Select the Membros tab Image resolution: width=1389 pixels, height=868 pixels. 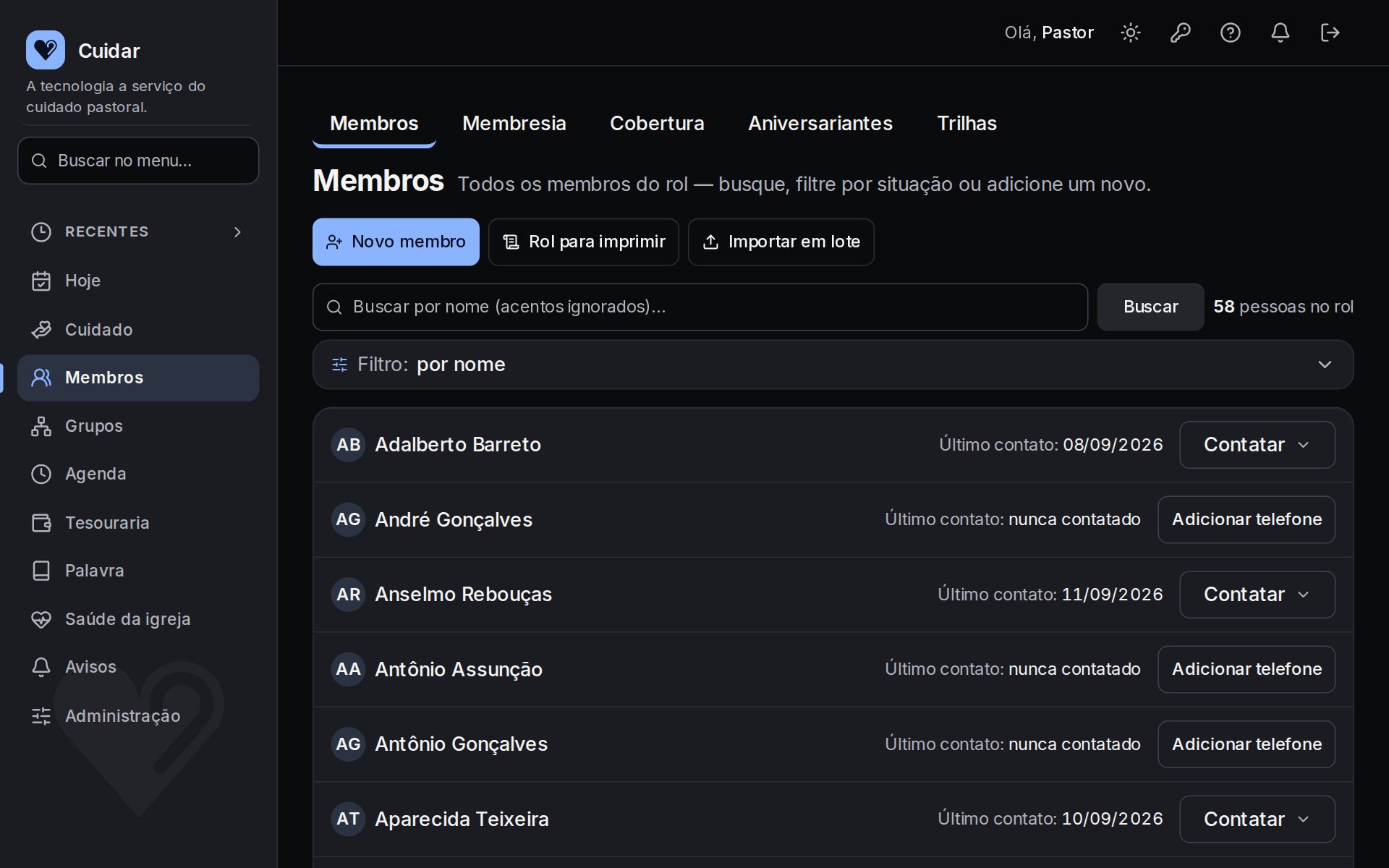coord(374,123)
